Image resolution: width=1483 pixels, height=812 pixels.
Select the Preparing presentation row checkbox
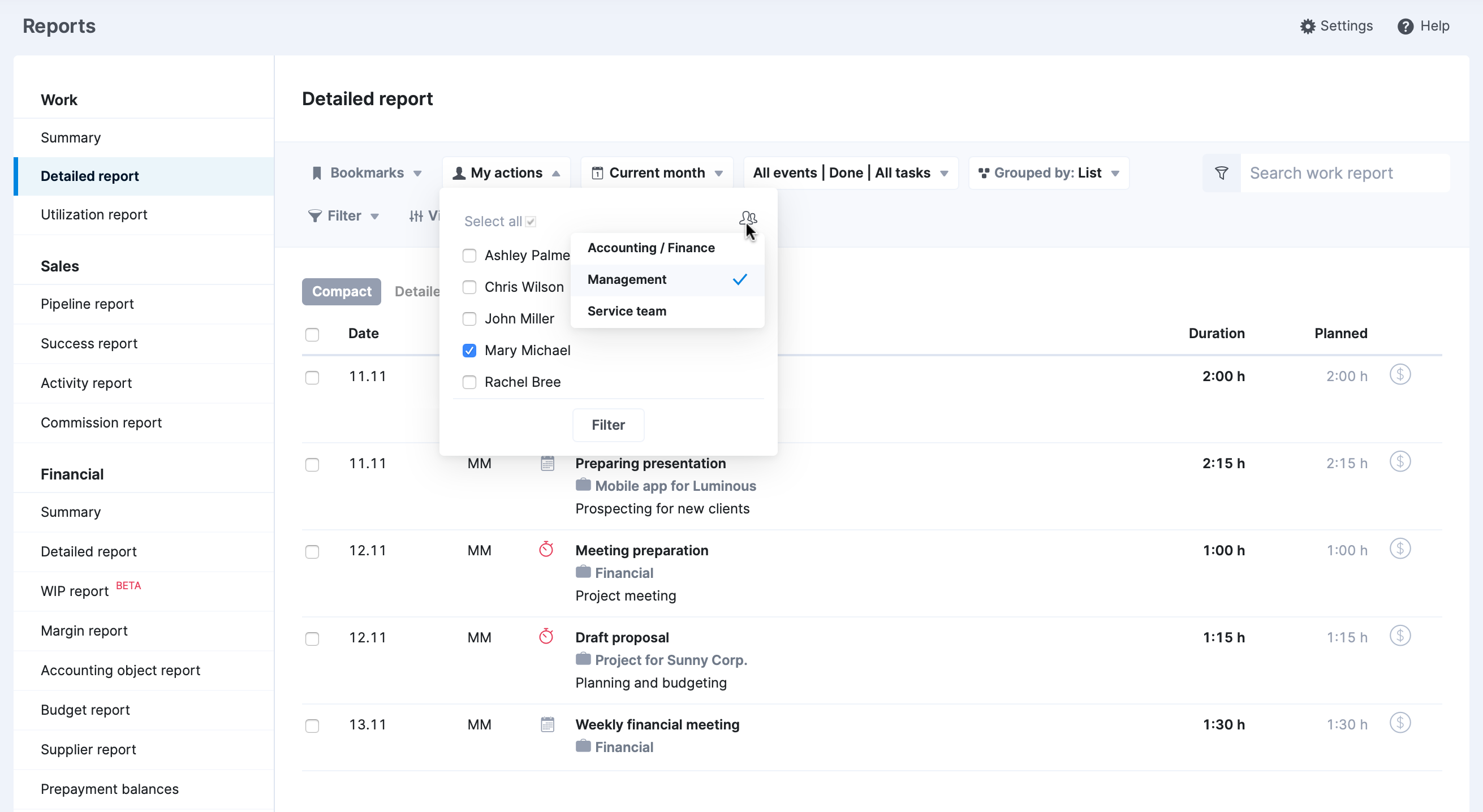coord(312,464)
